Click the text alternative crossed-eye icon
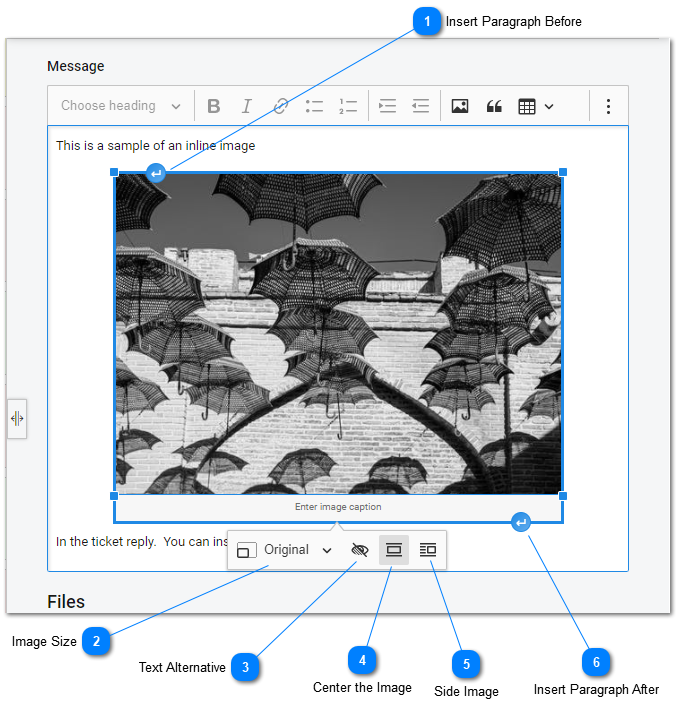 (360, 550)
